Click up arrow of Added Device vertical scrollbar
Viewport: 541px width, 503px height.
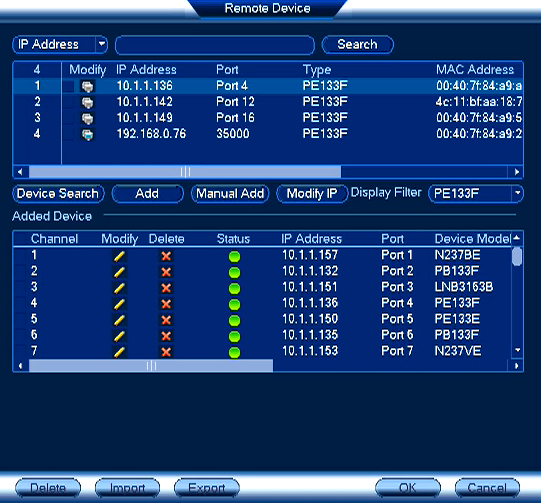coord(517,237)
